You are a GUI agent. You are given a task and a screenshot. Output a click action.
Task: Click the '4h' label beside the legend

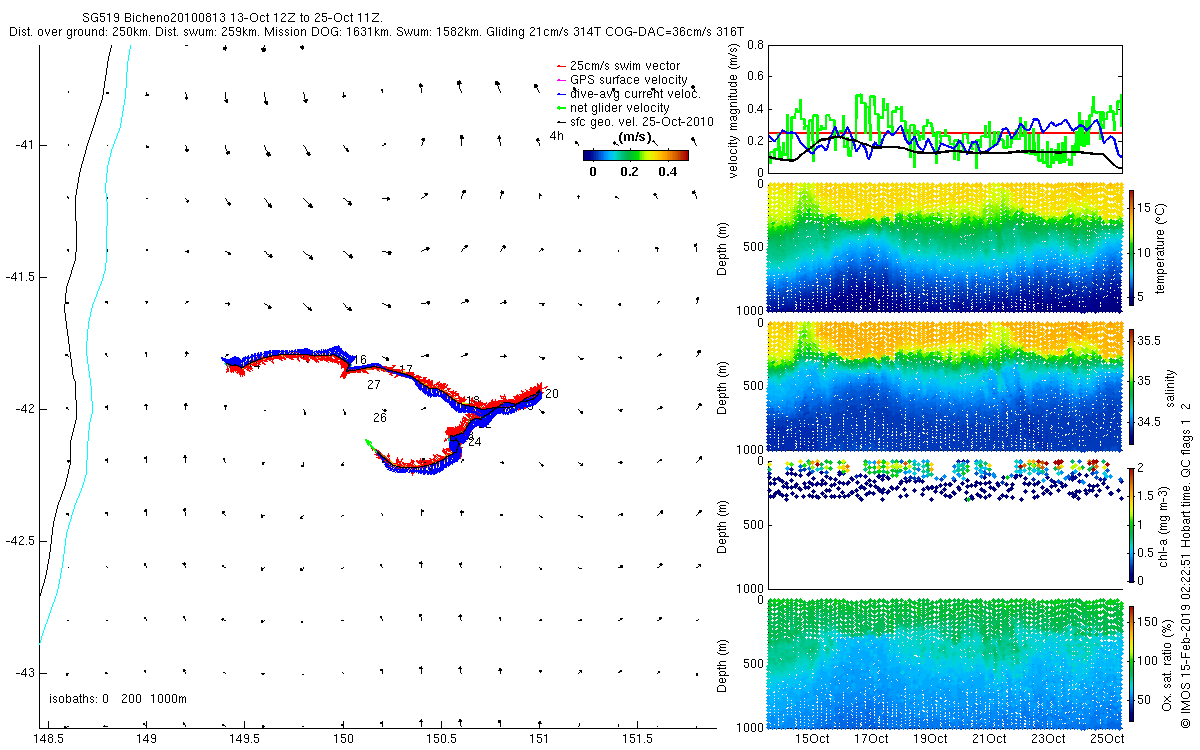(x=557, y=135)
